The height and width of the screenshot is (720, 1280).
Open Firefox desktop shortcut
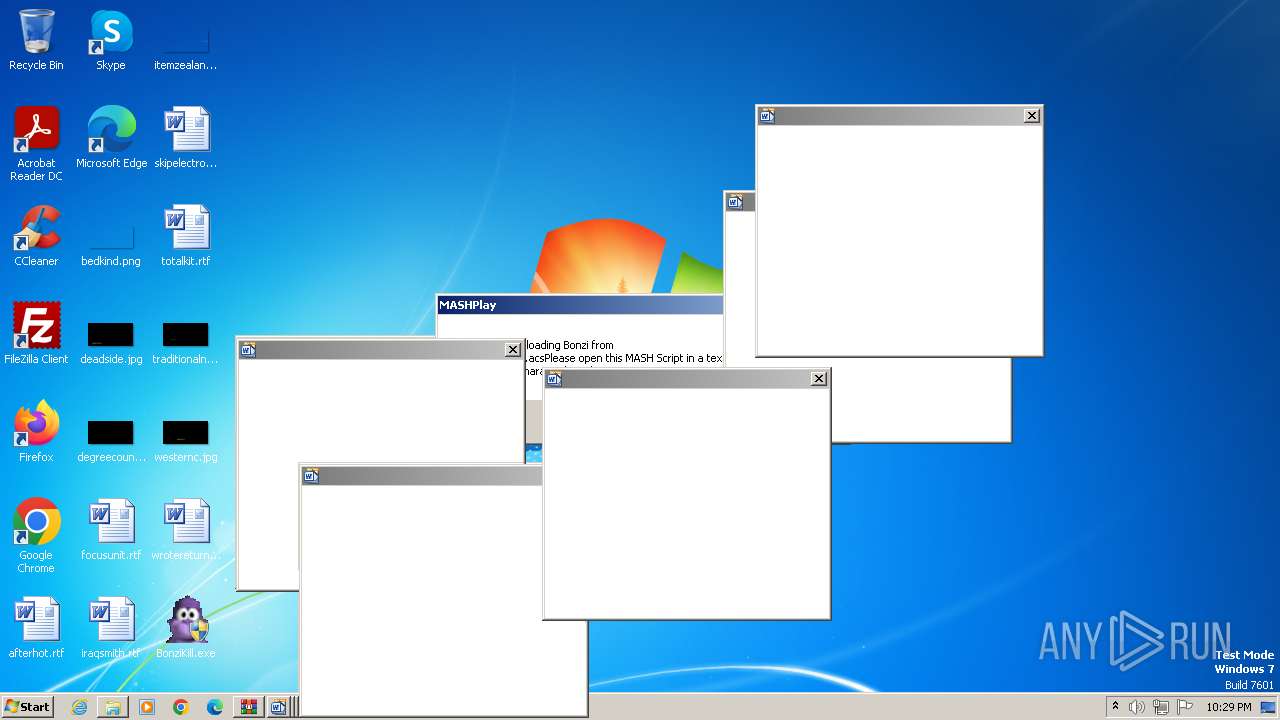pos(36,432)
